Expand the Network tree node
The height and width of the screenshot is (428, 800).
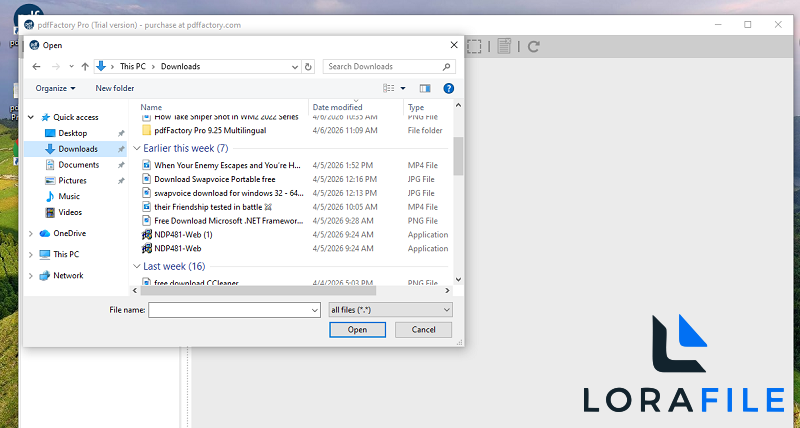[x=31, y=275]
